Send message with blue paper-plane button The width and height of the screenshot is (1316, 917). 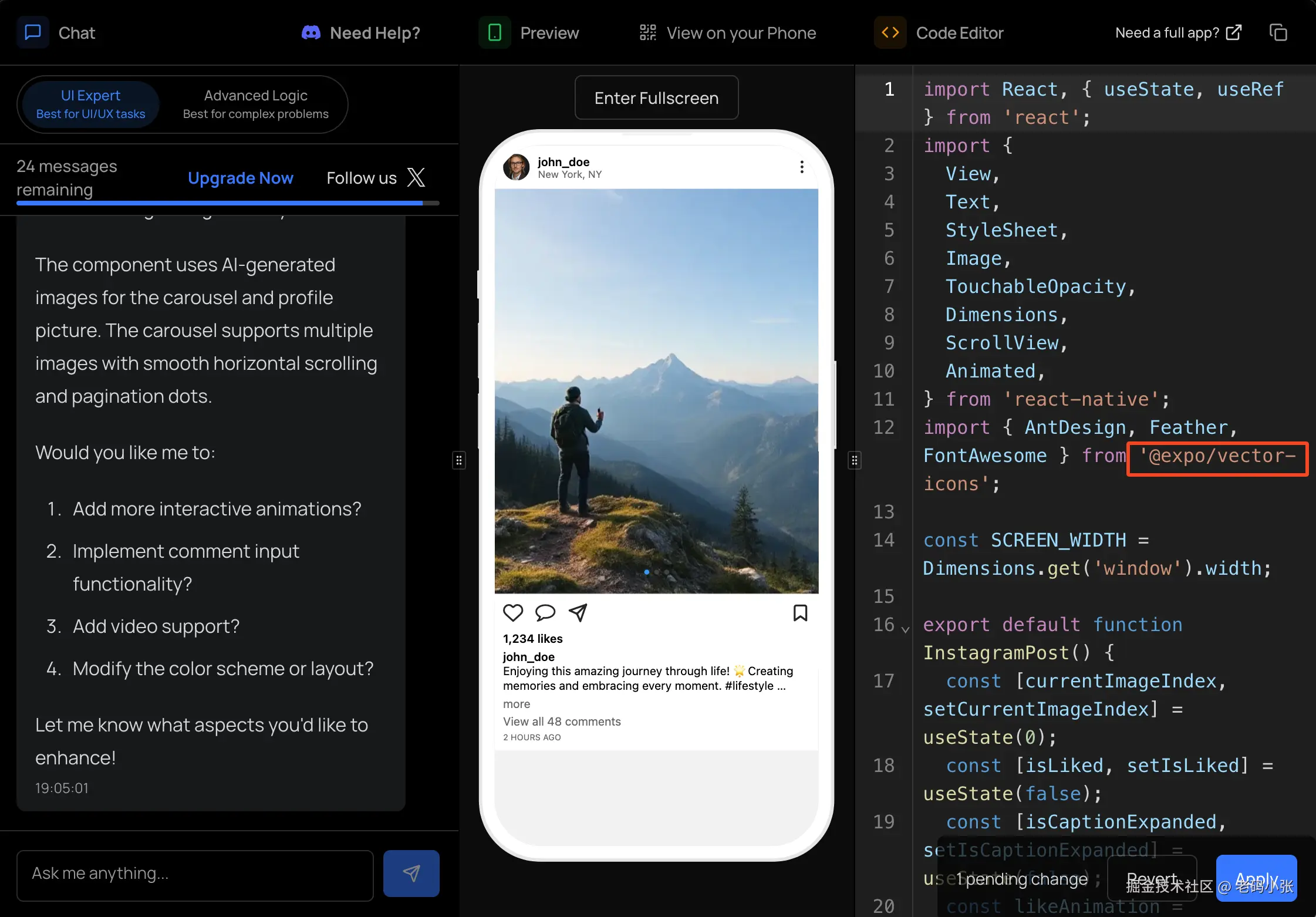click(411, 873)
